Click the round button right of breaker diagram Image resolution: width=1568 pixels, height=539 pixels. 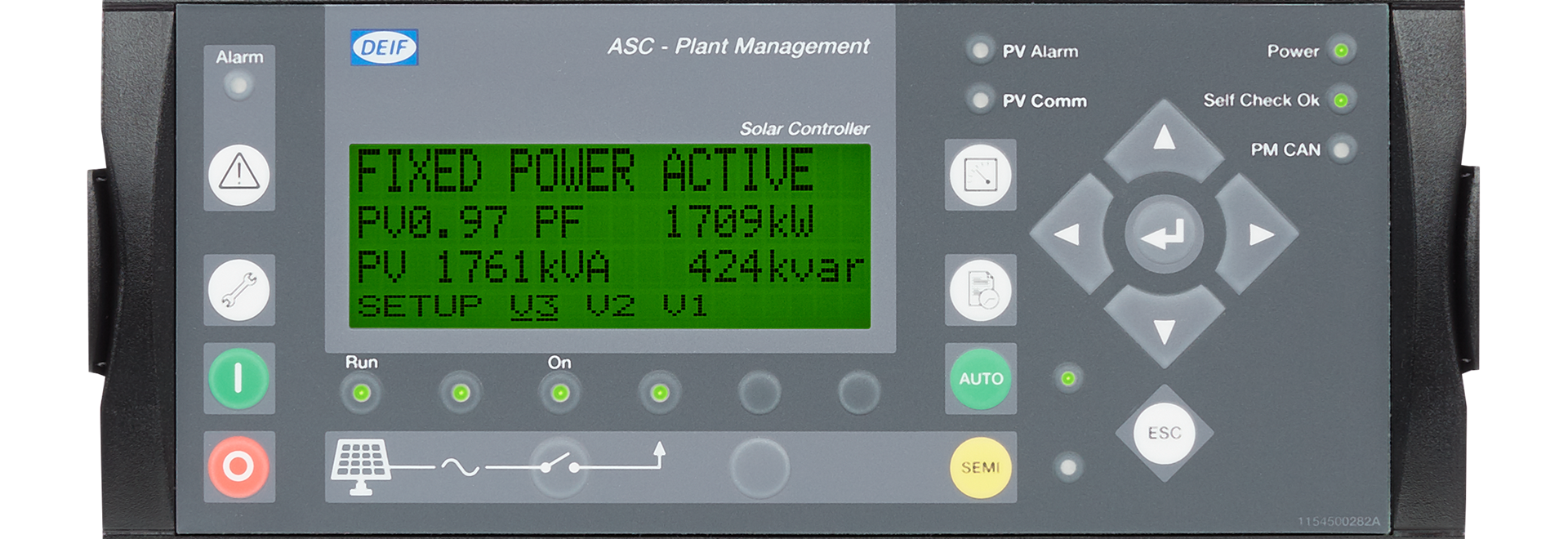pos(759,467)
